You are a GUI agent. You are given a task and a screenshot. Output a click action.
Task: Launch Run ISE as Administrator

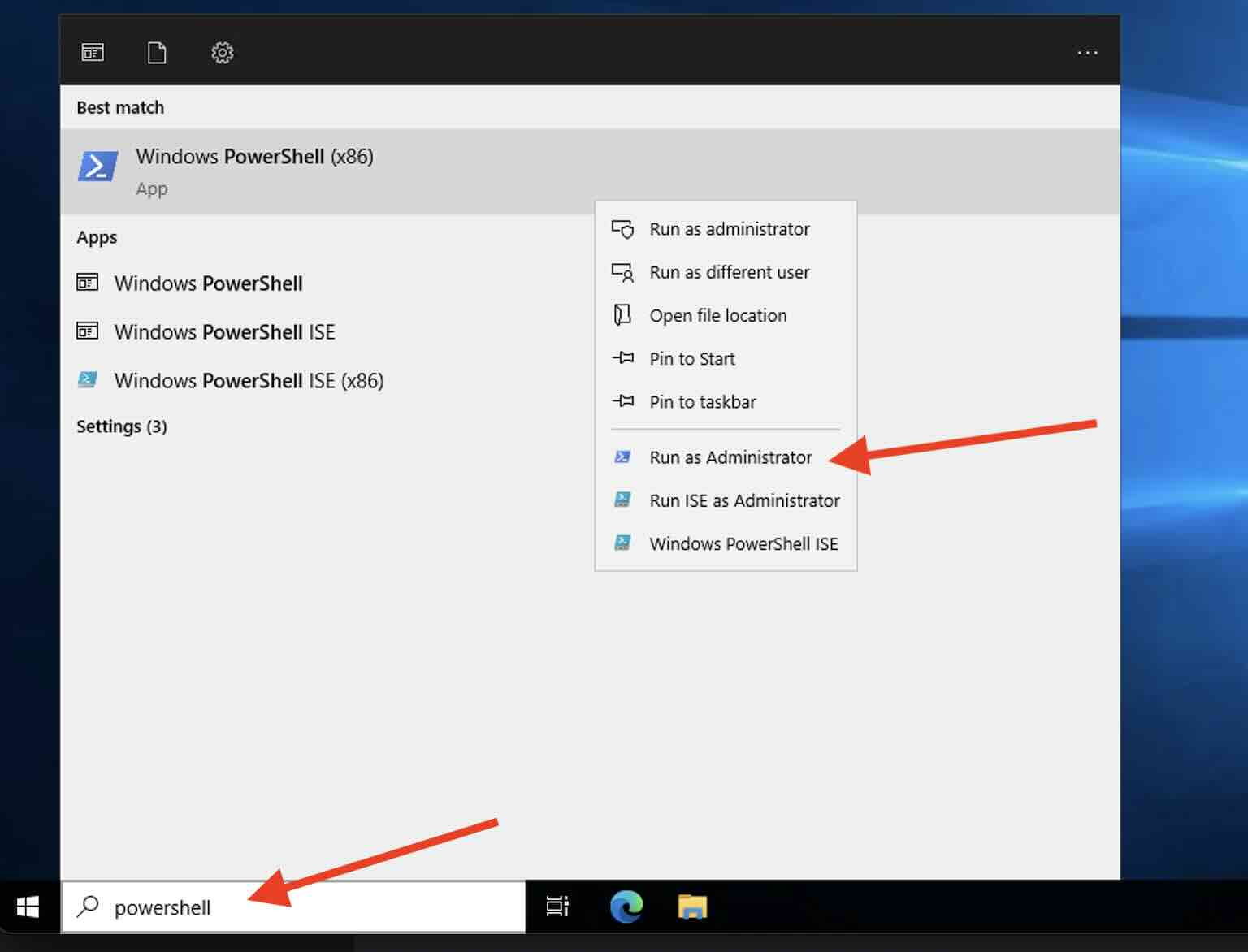(743, 500)
